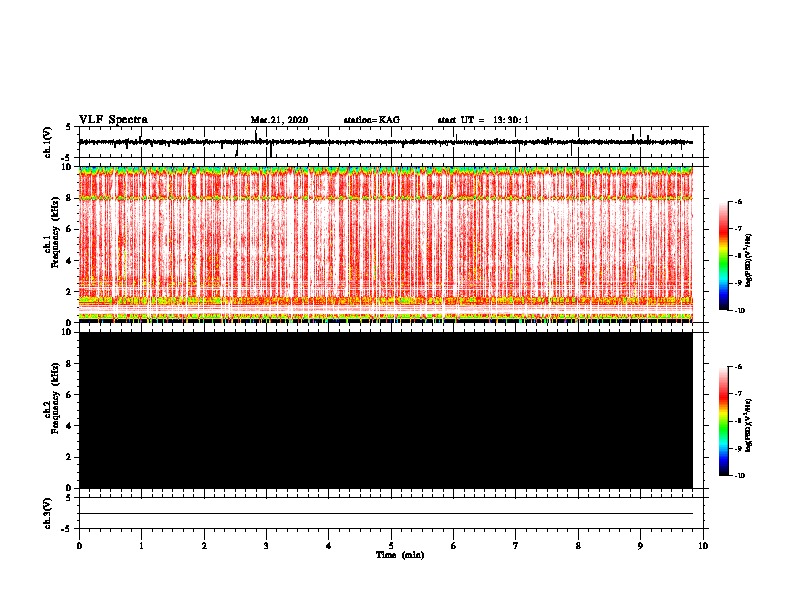
Task: Click inside the black ch.2 spectrogram panel
Action: pos(385,410)
